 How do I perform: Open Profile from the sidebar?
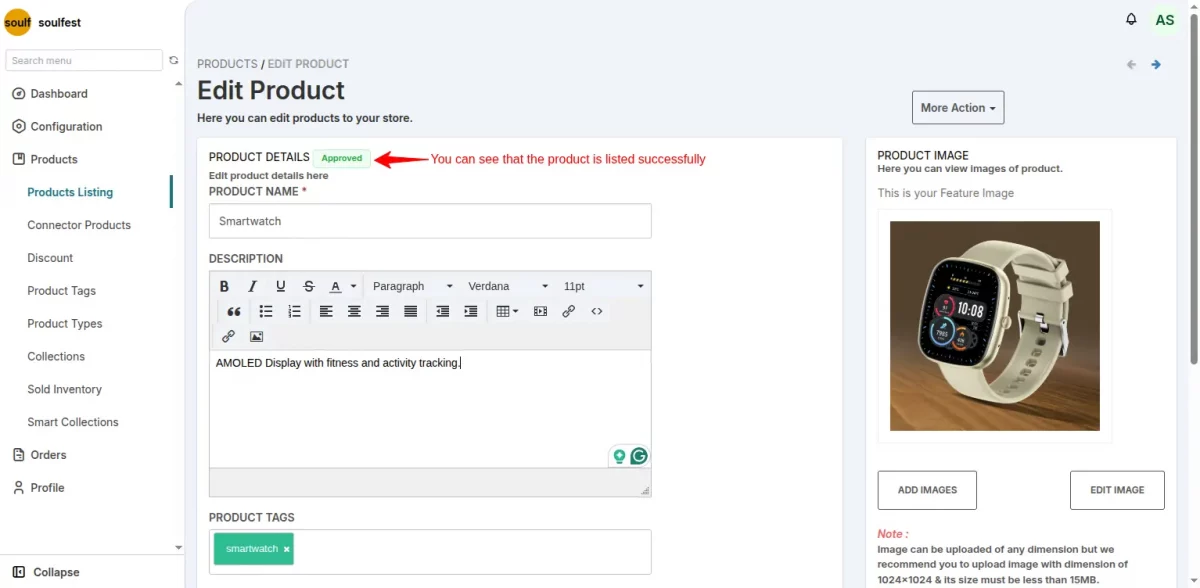click(47, 488)
